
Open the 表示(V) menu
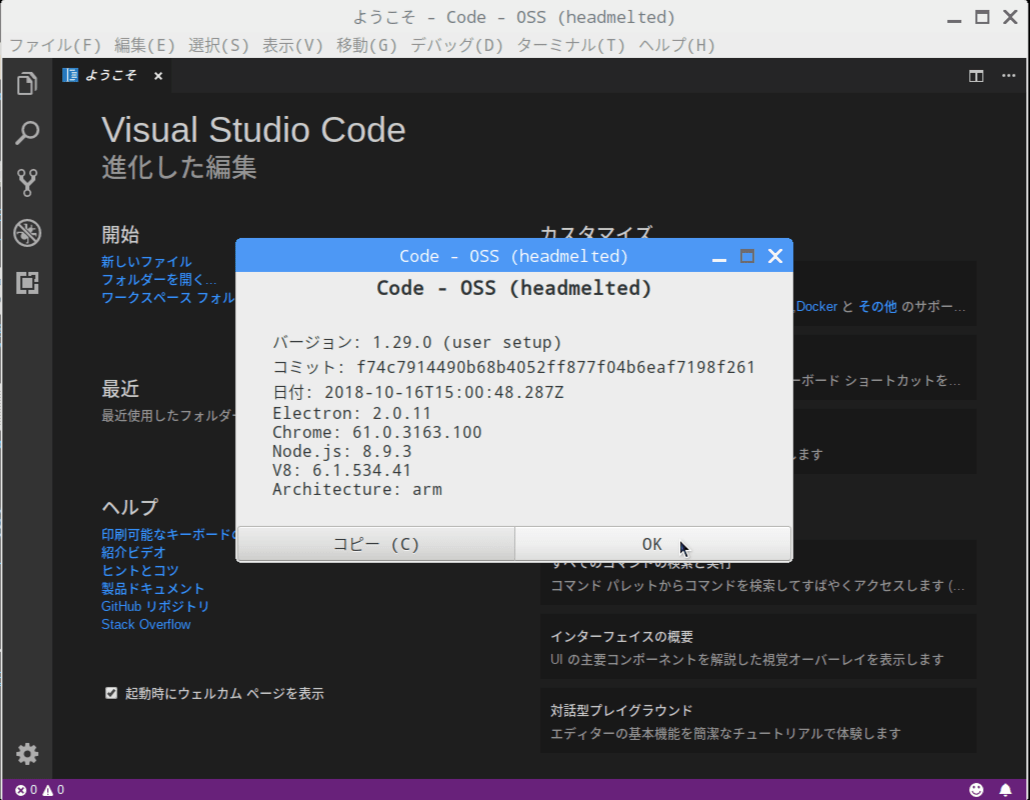click(x=293, y=45)
